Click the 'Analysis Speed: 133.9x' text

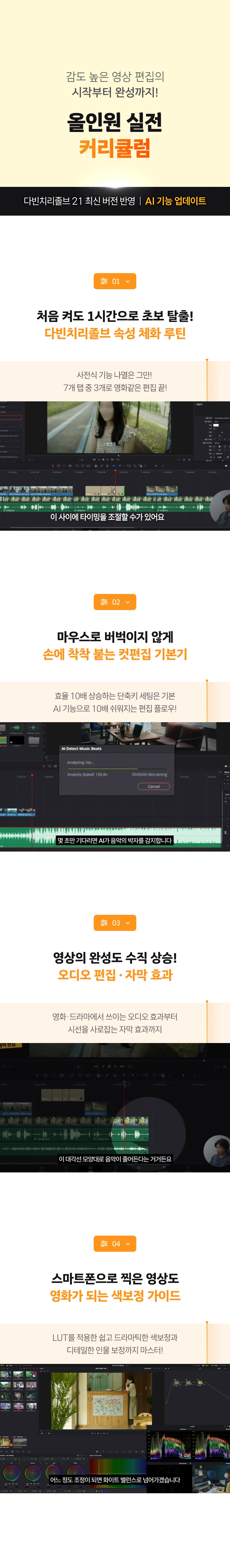[87, 774]
